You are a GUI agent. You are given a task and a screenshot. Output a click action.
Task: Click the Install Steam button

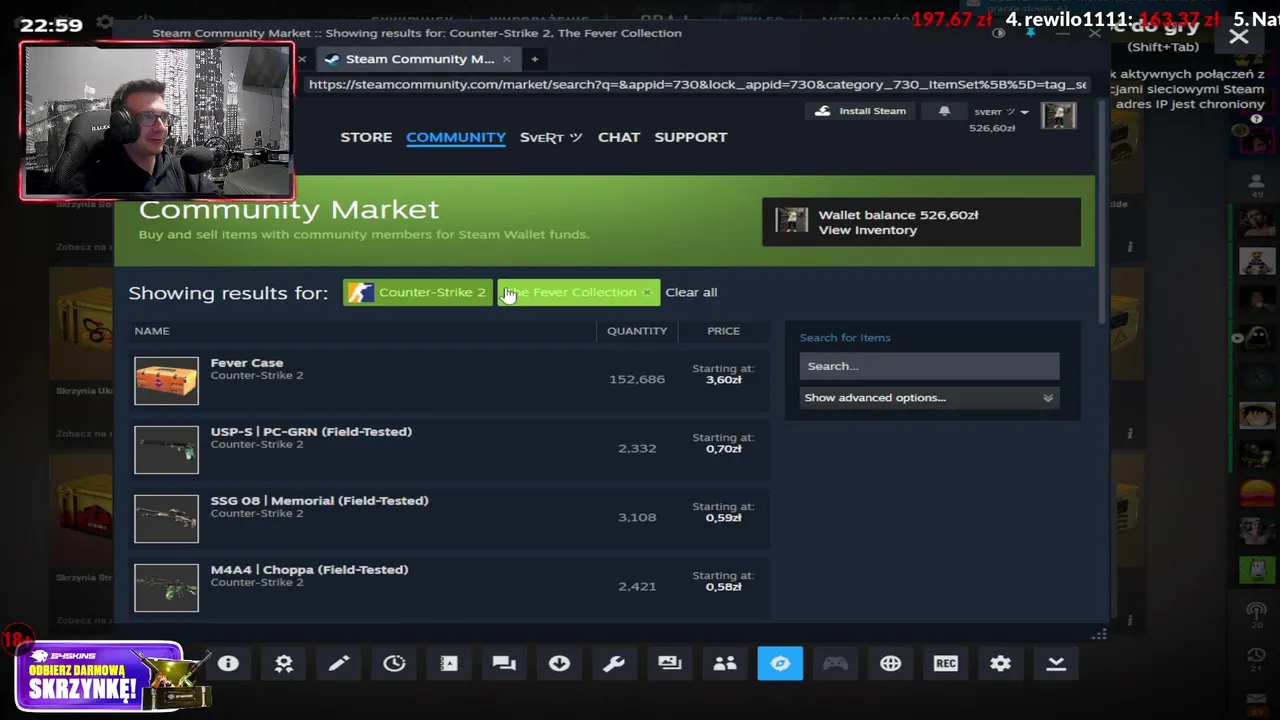[x=861, y=111]
